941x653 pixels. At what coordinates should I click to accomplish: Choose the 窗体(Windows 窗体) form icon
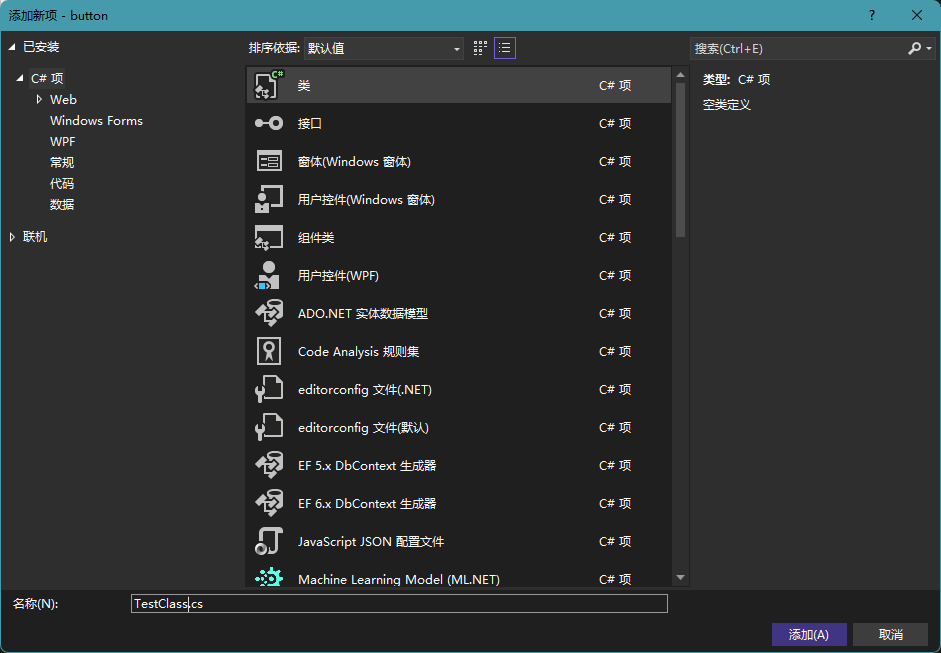268,161
